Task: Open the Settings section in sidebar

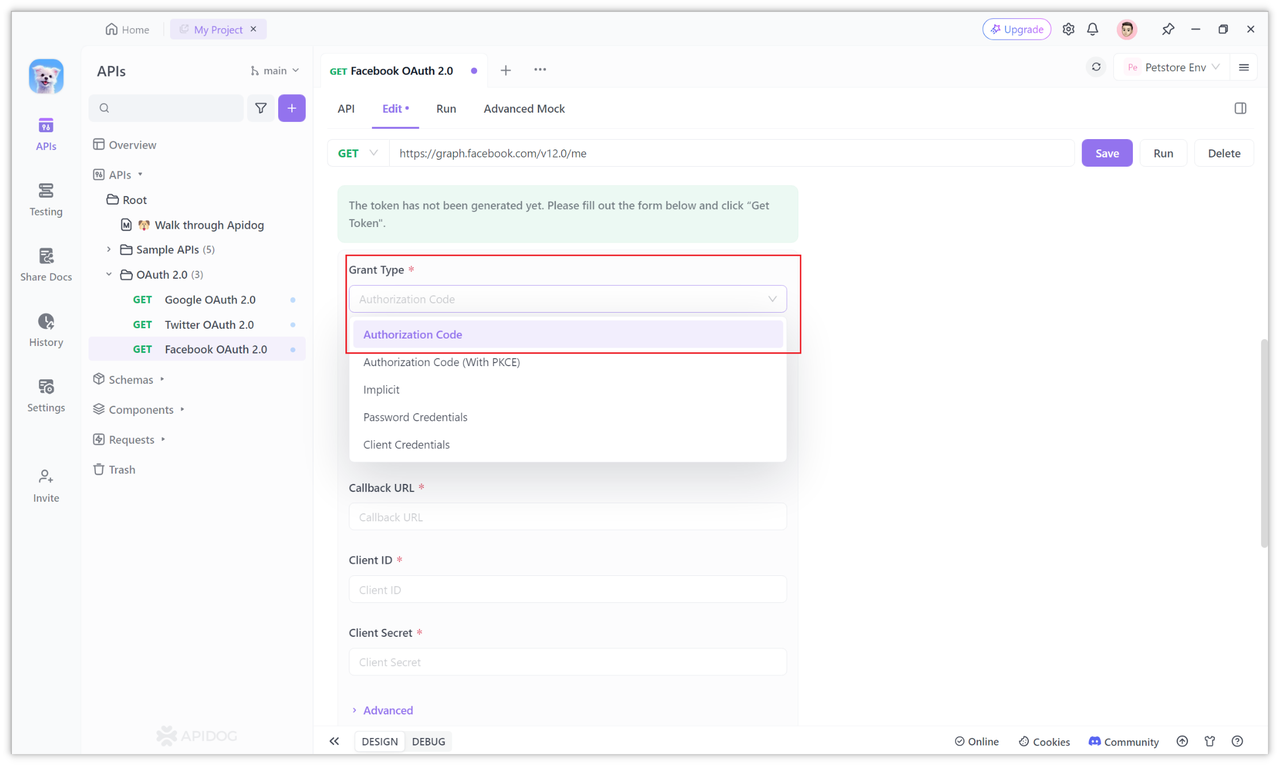Action: [x=46, y=395]
